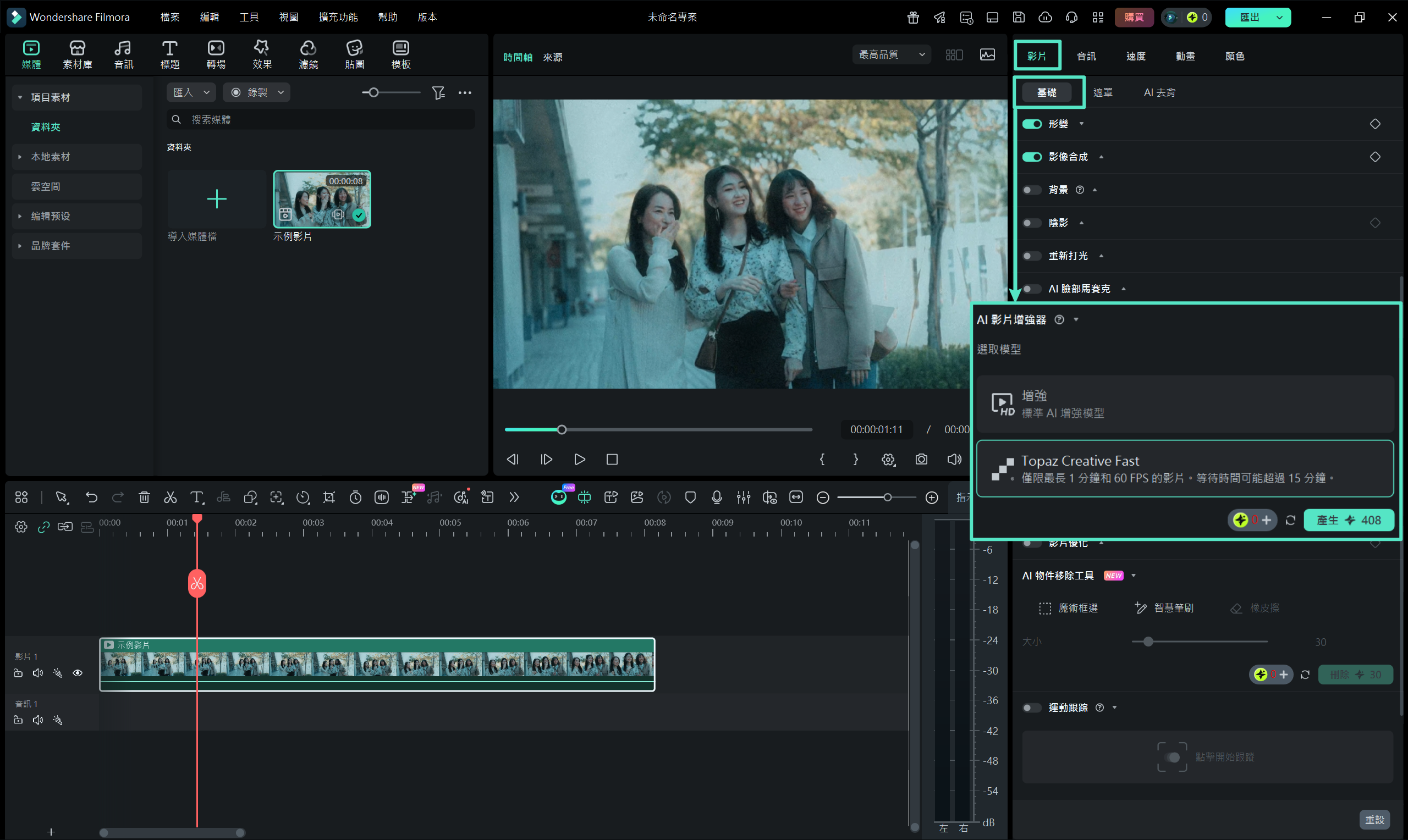Open the audio mixer icon
Viewport: 1408px width, 840px height.
(x=743, y=498)
